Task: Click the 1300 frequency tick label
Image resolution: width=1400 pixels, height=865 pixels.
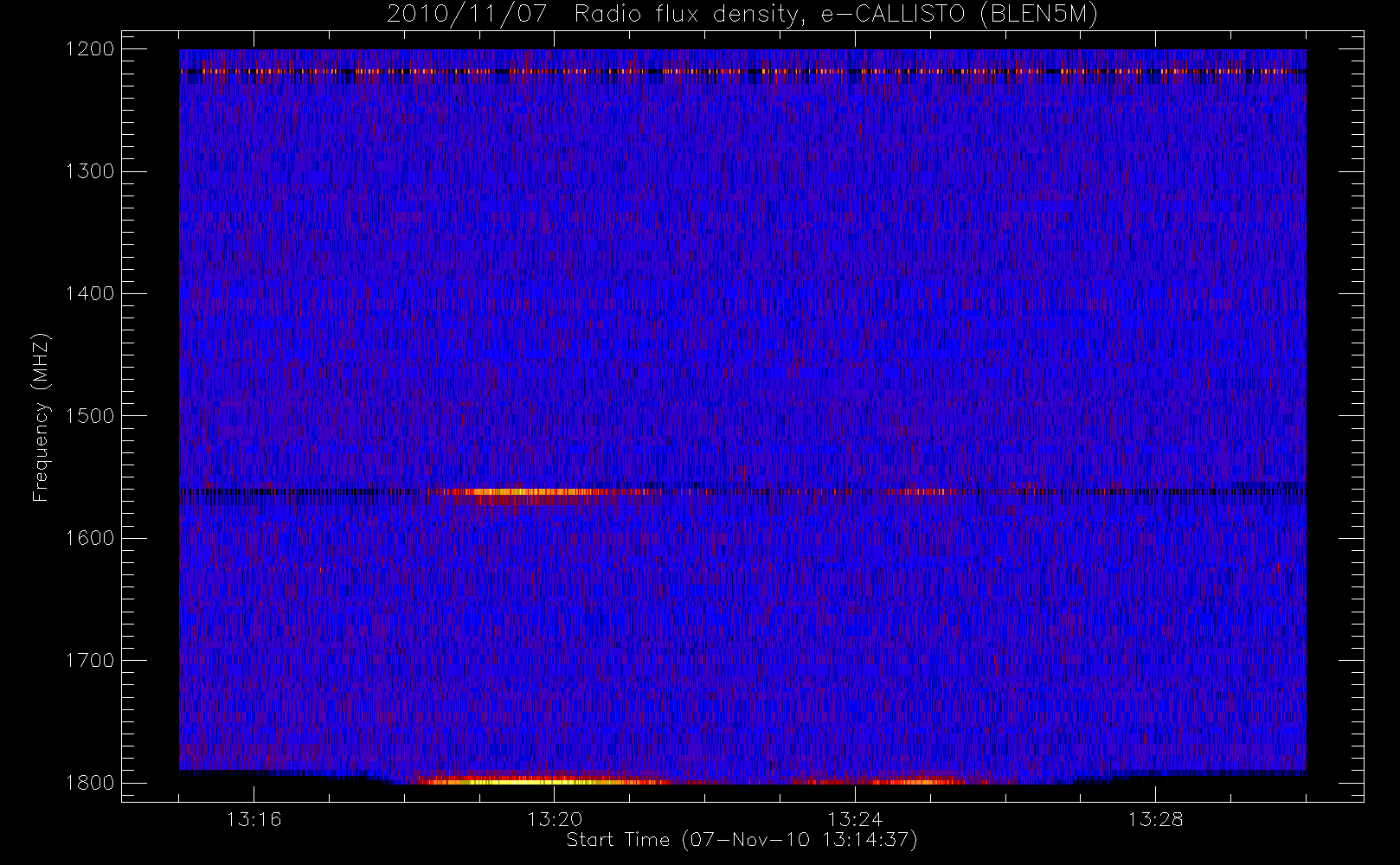Action: point(90,171)
